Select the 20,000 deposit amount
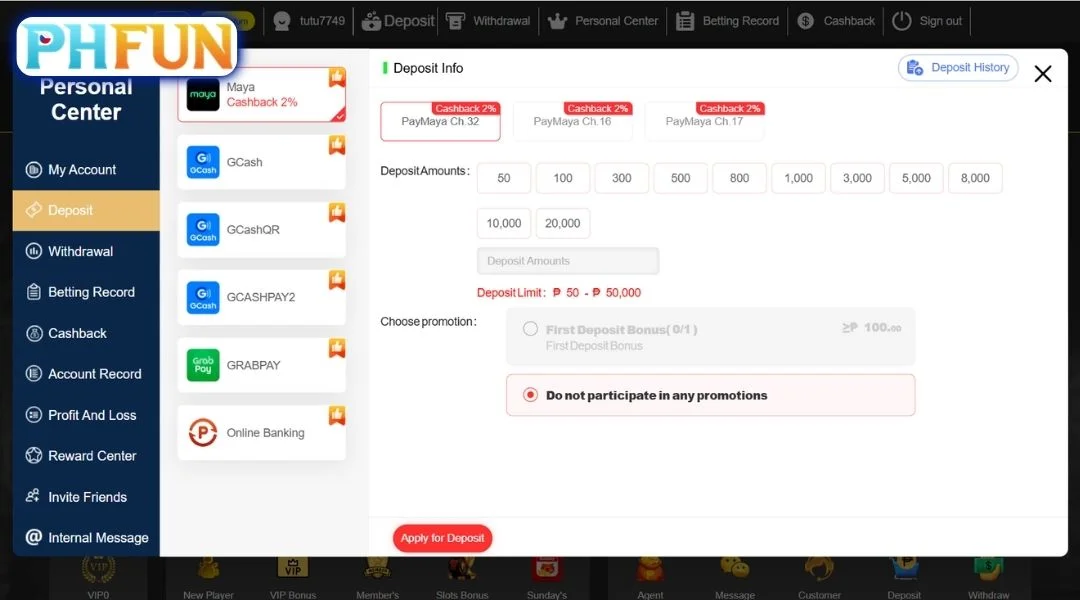 (x=563, y=223)
